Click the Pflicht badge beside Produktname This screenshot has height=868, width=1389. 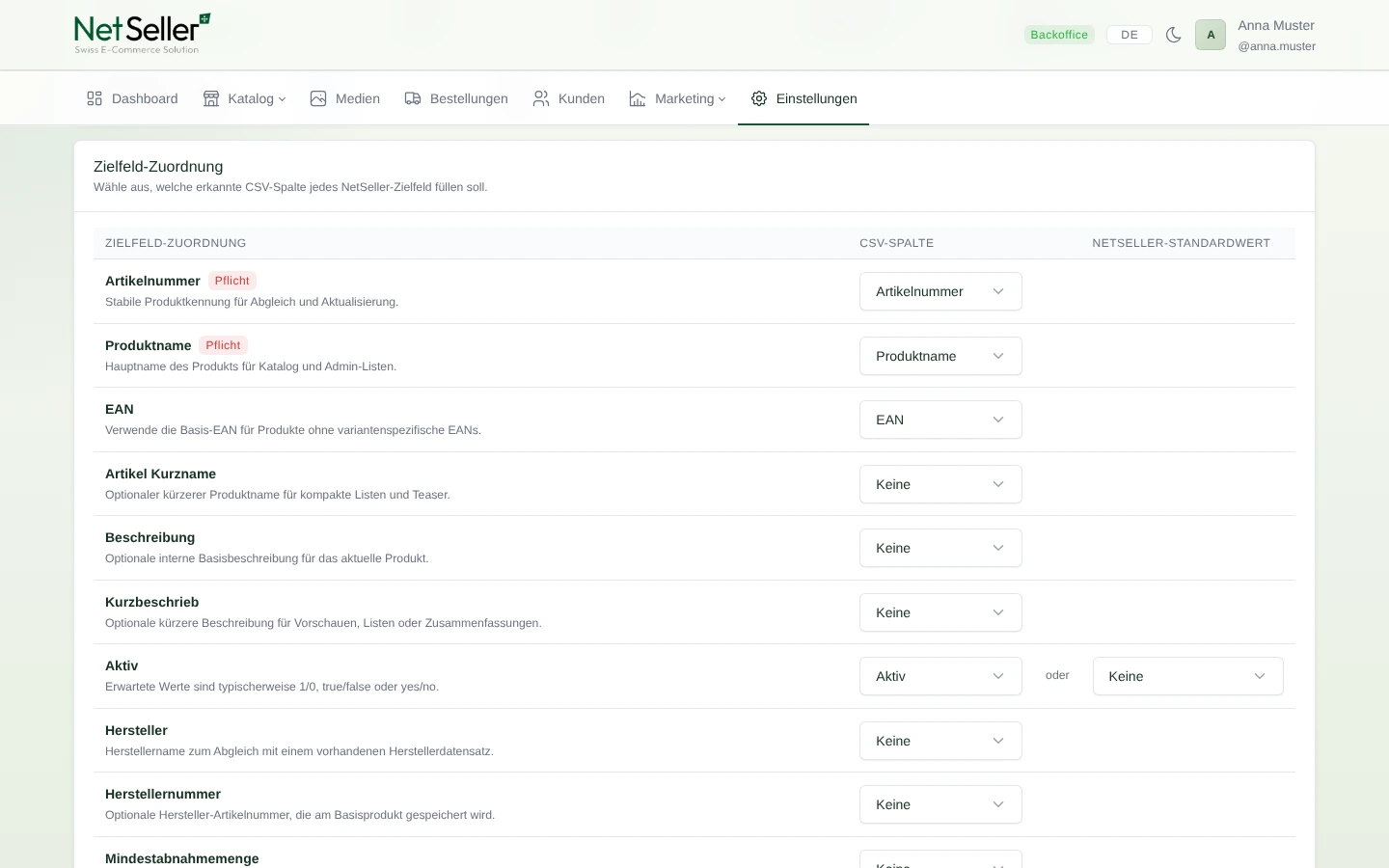(223, 345)
